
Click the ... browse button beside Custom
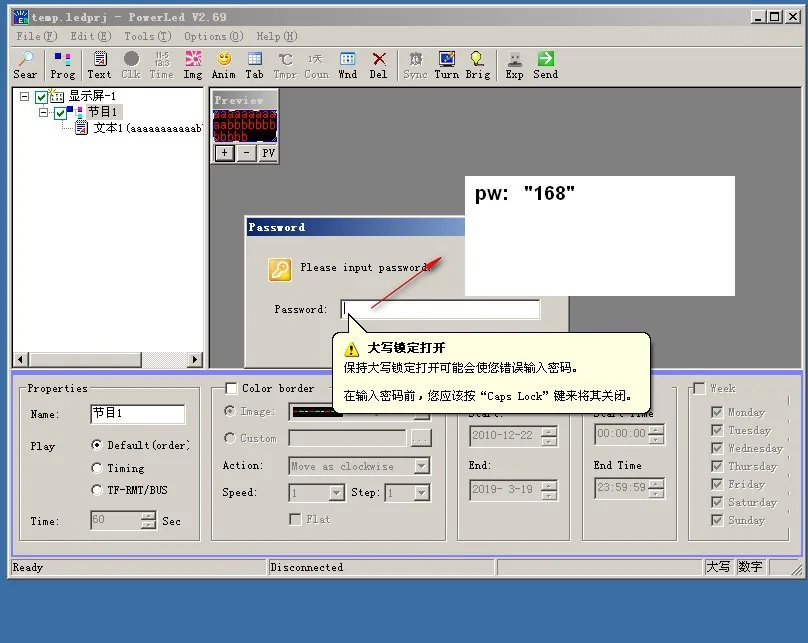click(421, 438)
